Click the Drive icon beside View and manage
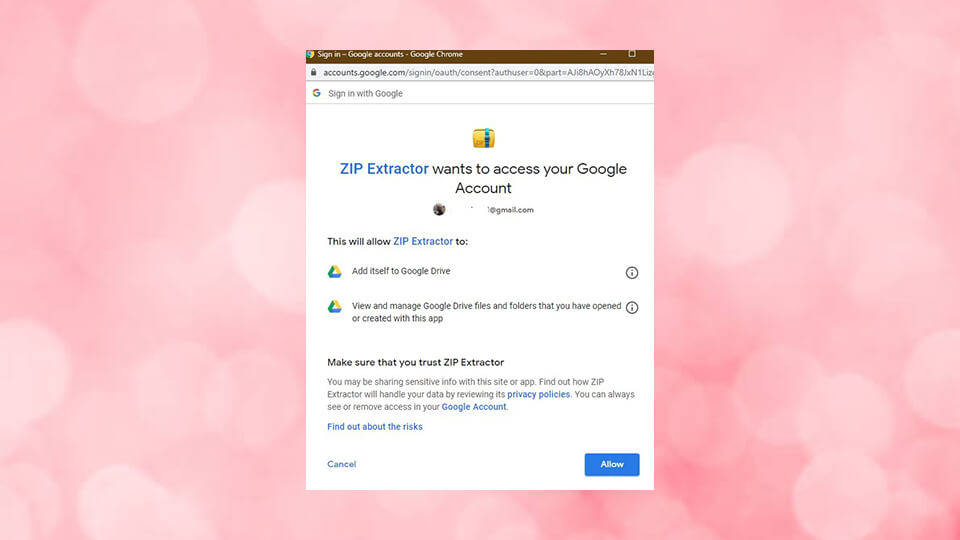This screenshot has height=540, width=960. 335,307
